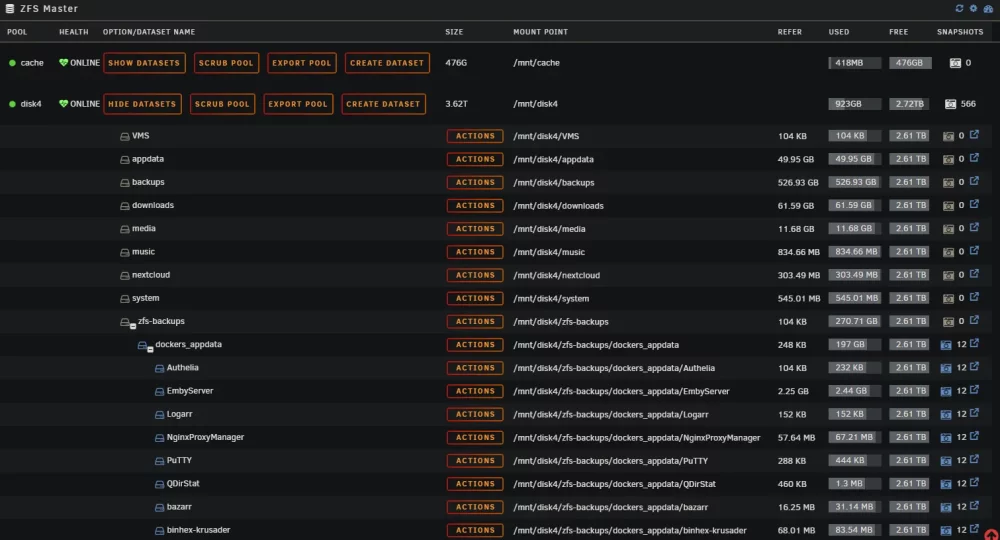The height and width of the screenshot is (540, 1000).
Task: Click the refresh icon in ZFS Master header
Action: click(959, 8)
